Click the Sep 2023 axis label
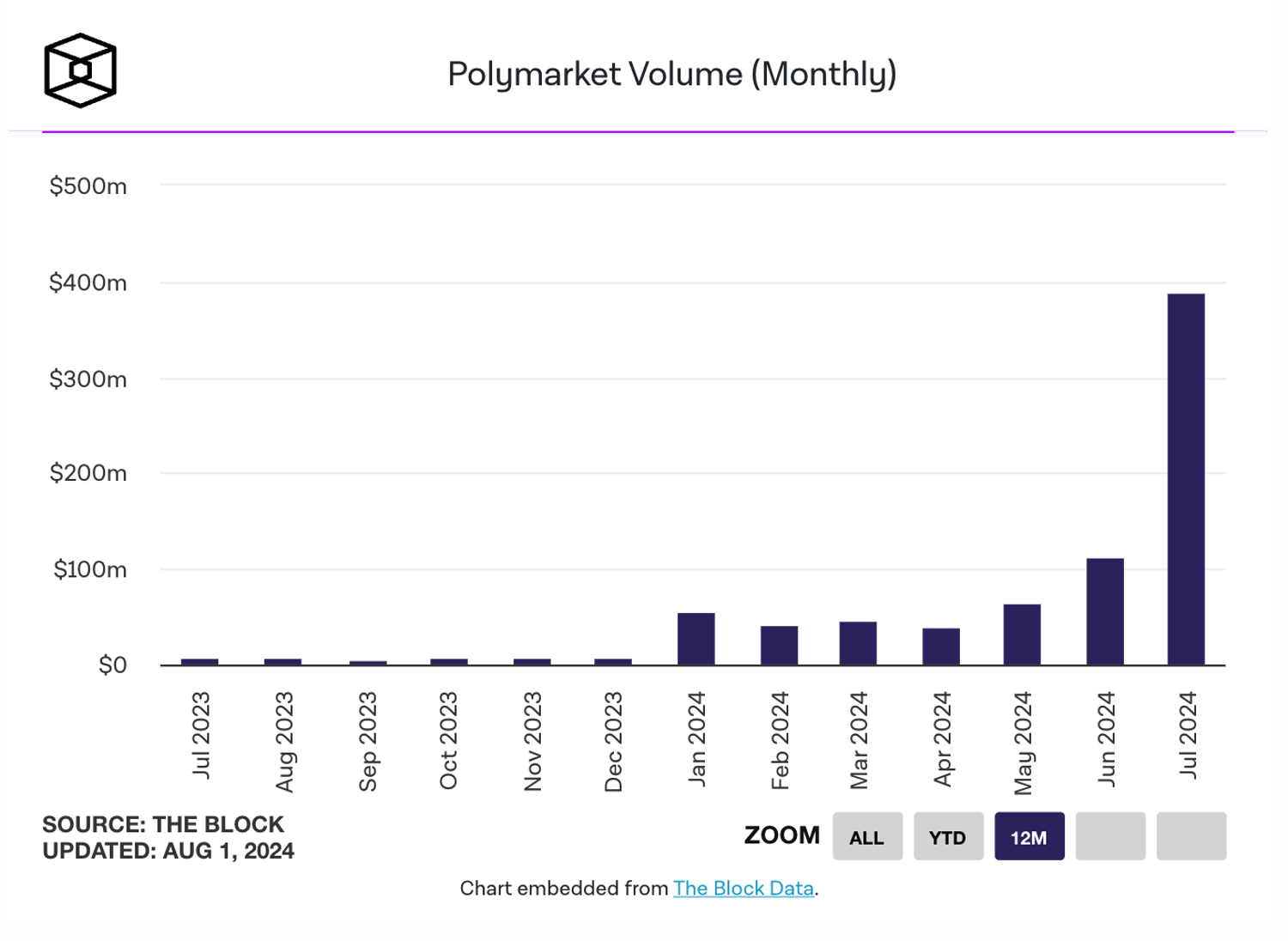The image size is (1288, 941). [368, 741]
